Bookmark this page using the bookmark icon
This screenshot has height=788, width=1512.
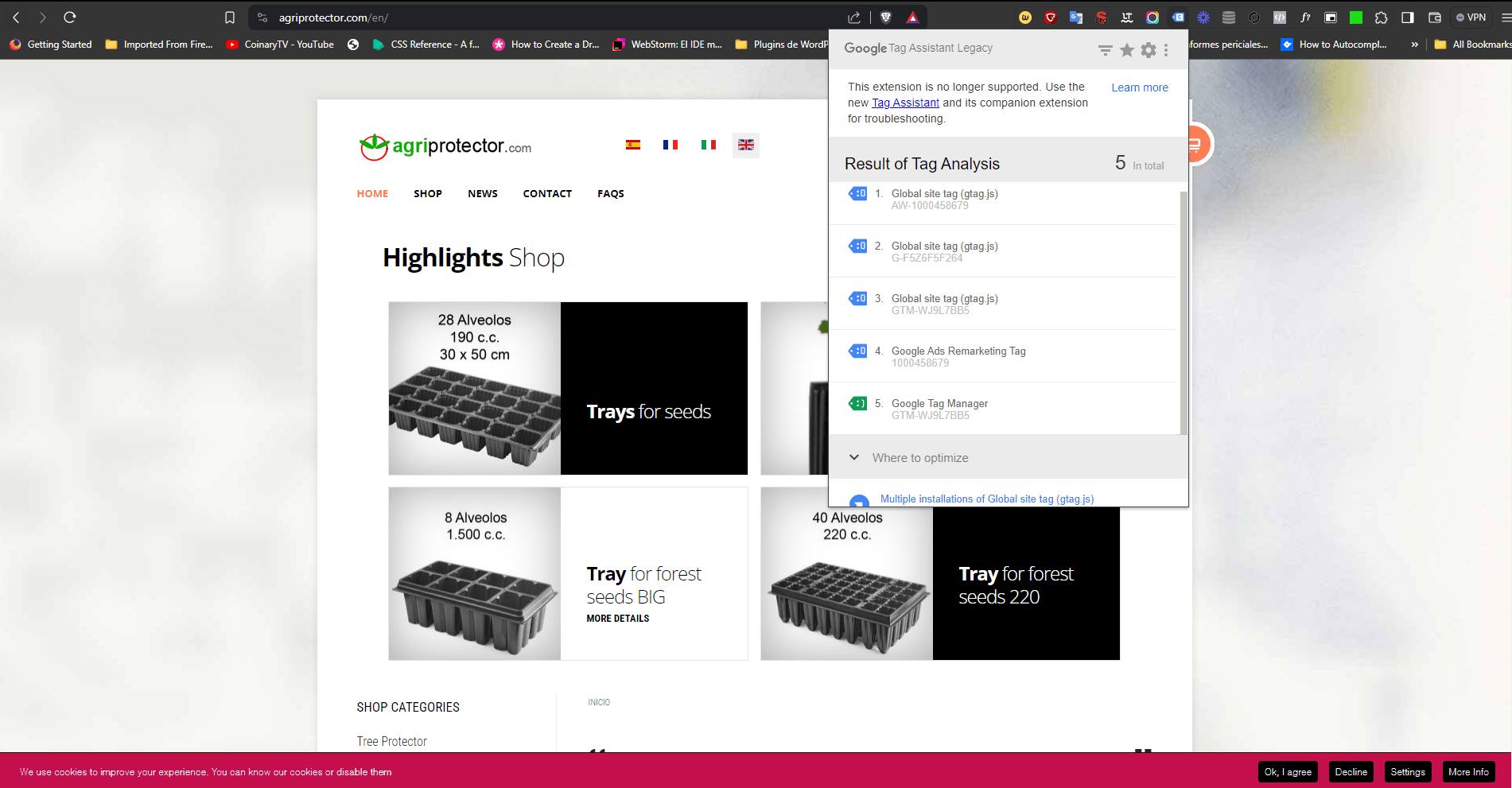230,17
